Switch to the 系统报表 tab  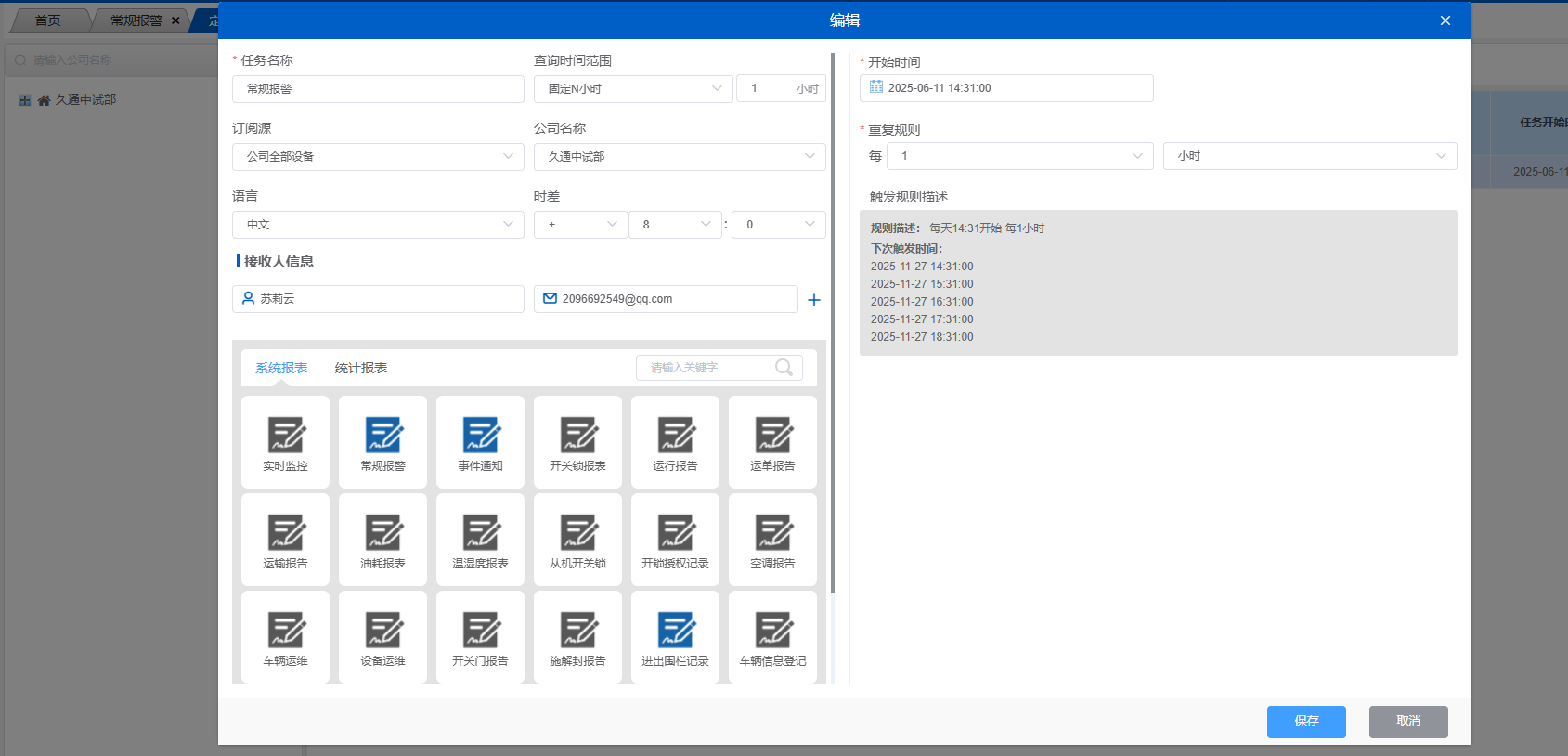tap(281, 369)
